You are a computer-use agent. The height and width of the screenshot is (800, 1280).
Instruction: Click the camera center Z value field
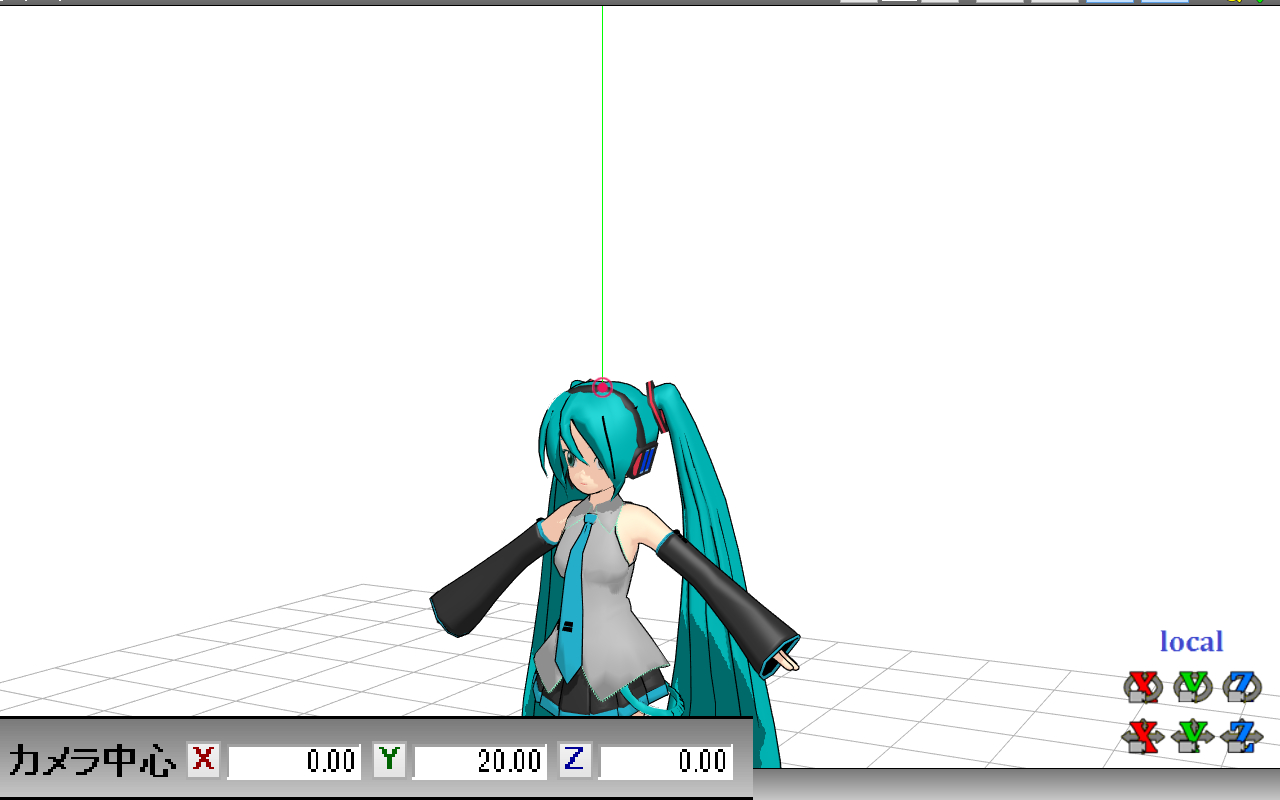(667, 762)
